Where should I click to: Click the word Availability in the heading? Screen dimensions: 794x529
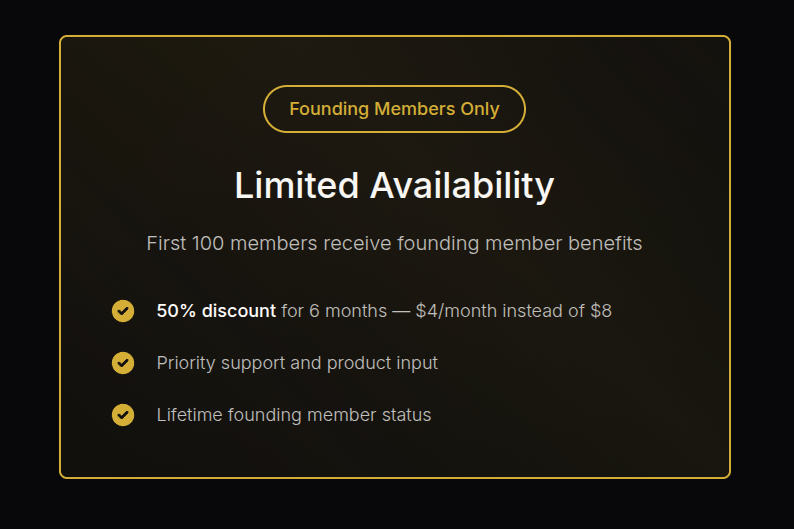pos(462,186)
